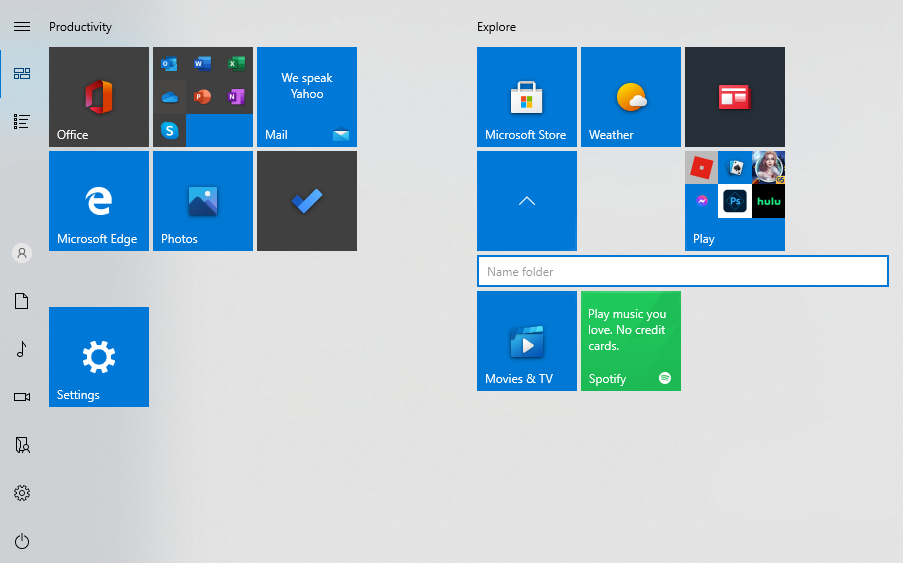Open the Office tile
The image size is (903, 563).
click(98, 97)
